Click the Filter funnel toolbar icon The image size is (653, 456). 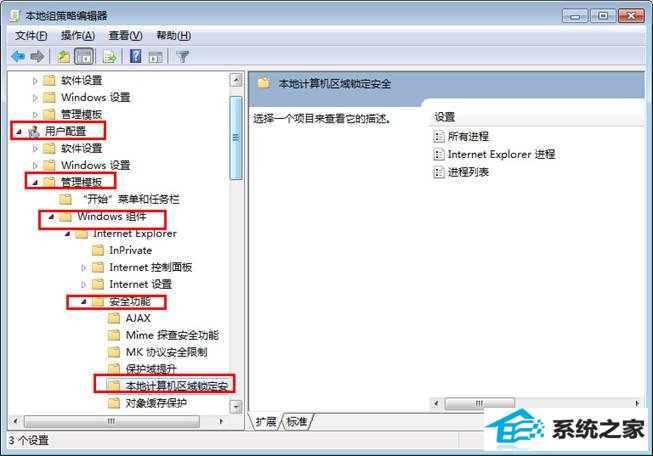tap(182, 56)
